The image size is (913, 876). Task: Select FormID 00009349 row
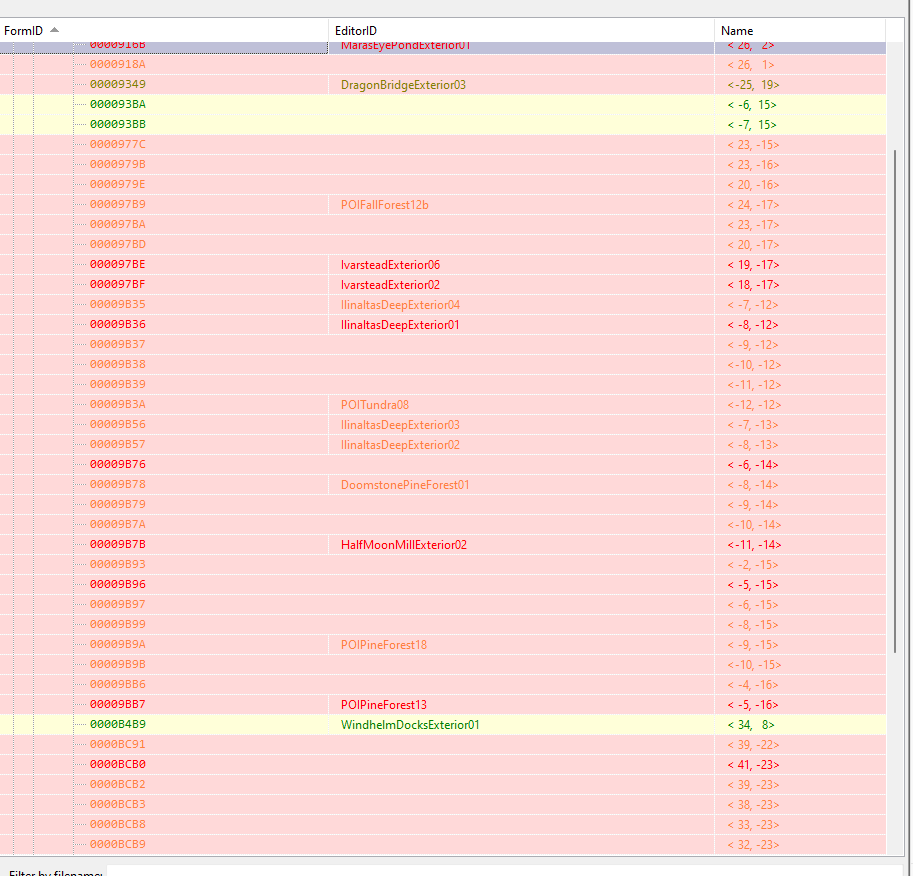(443, 84)
